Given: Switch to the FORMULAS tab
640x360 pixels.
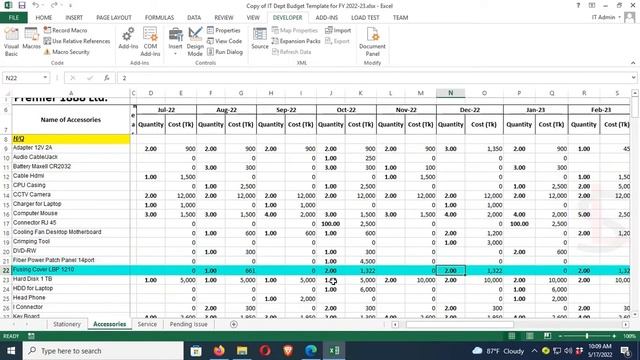Looking at the screenshot, I should pyautogui.click(x=159, y=18).
